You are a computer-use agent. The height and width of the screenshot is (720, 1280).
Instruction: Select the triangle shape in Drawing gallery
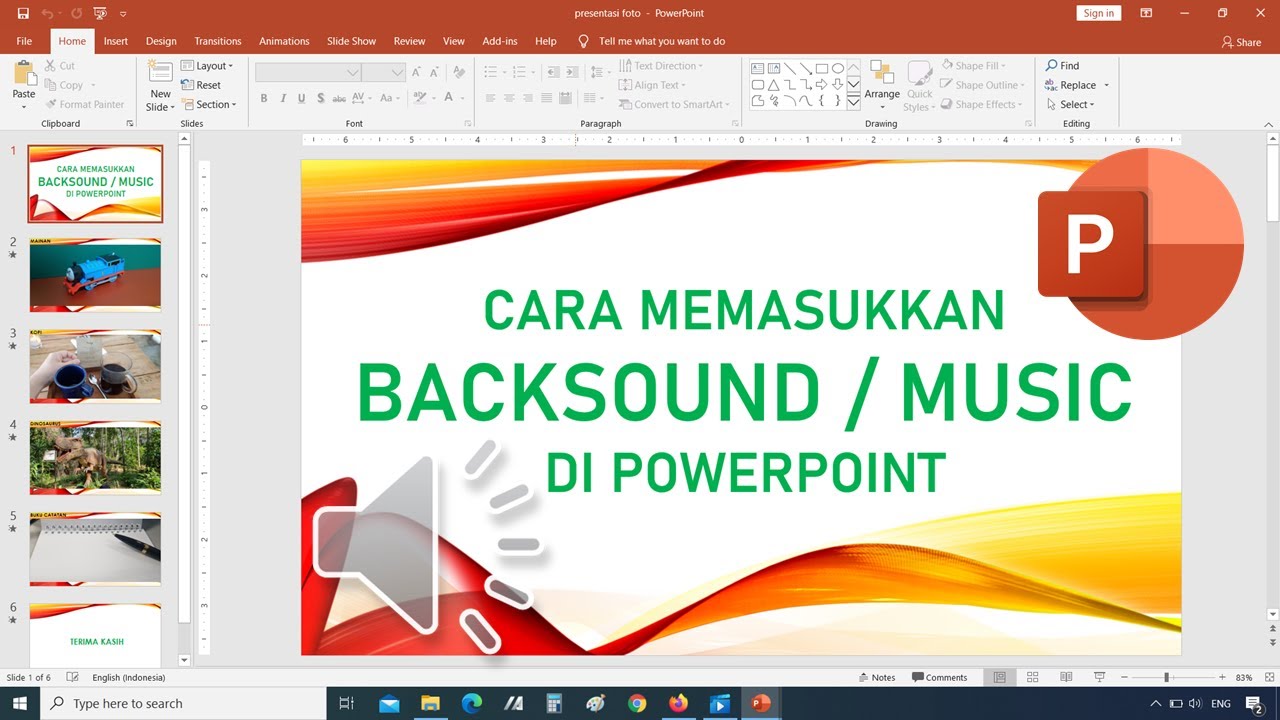(x=774, y=85)
